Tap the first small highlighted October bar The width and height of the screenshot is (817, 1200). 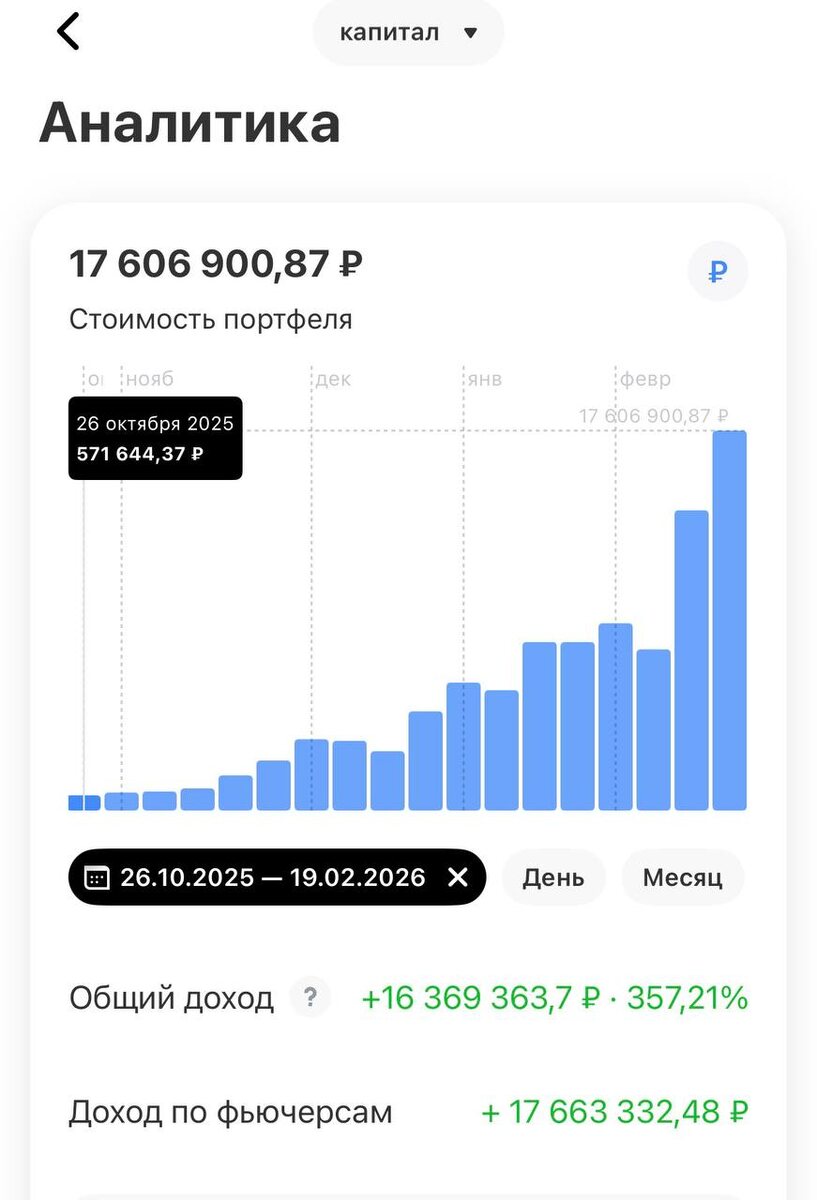84,802
